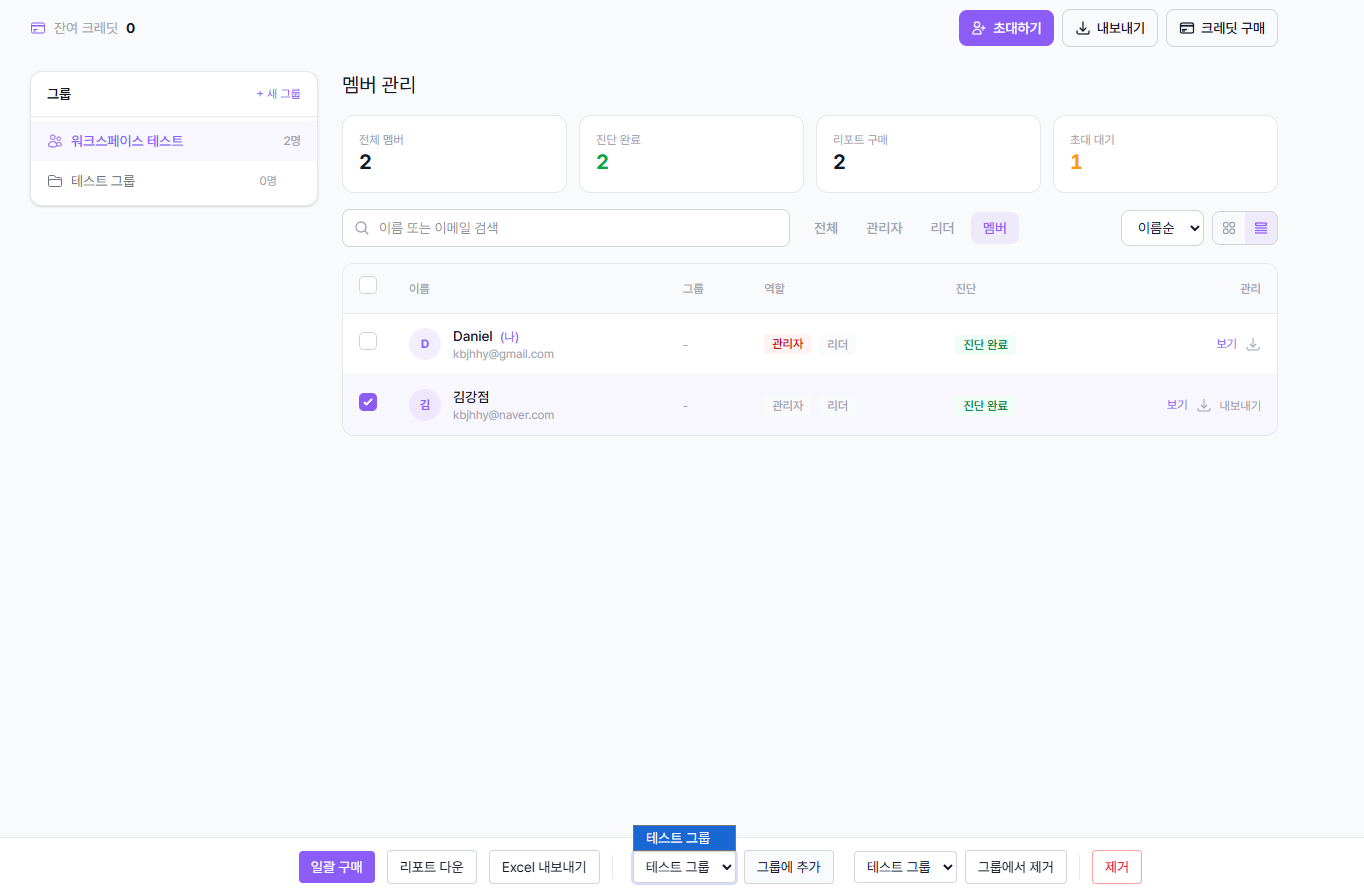
Task: Open group dropdown beside 그룹에 추가
Action: pos(684,867)
